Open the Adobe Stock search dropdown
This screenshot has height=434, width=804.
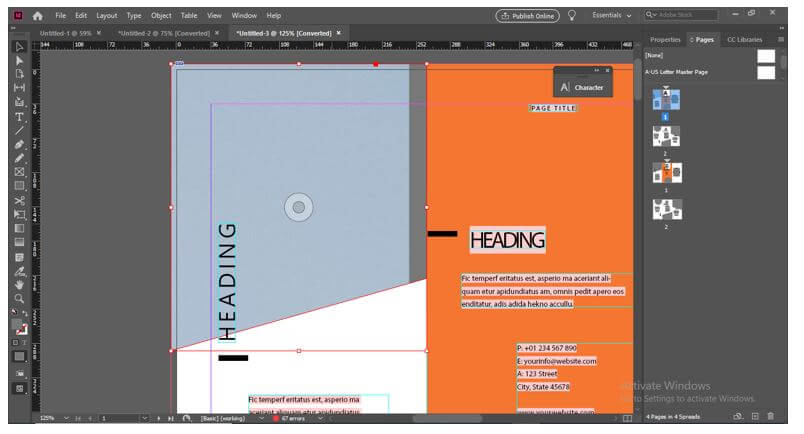pyautogui.click(x=650, y=15)
